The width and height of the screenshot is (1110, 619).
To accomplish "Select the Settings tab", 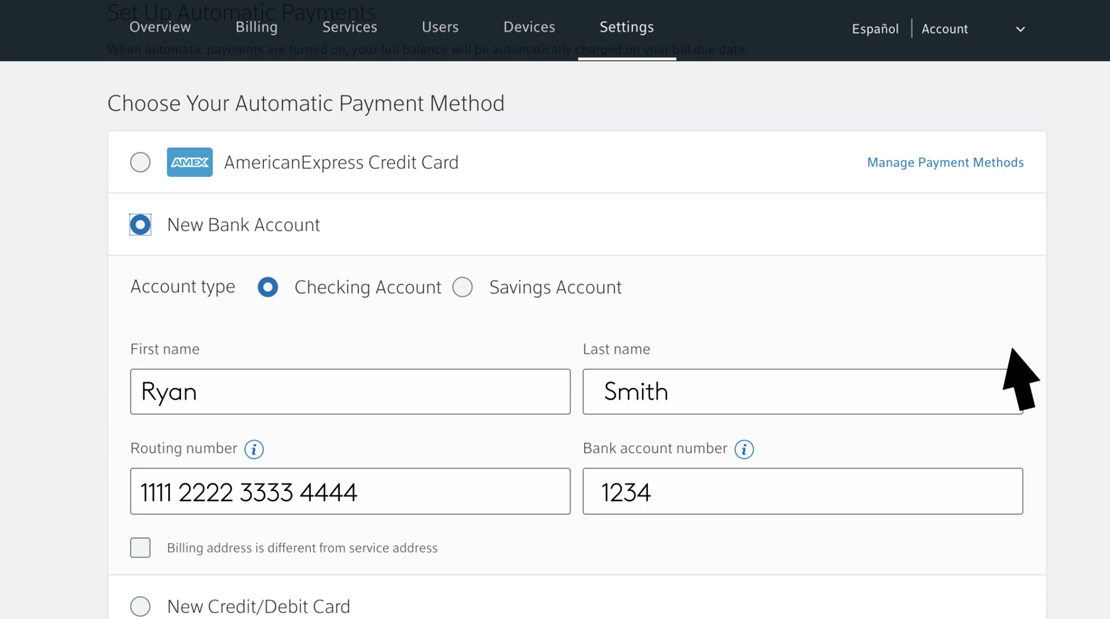I will [626, 27].
